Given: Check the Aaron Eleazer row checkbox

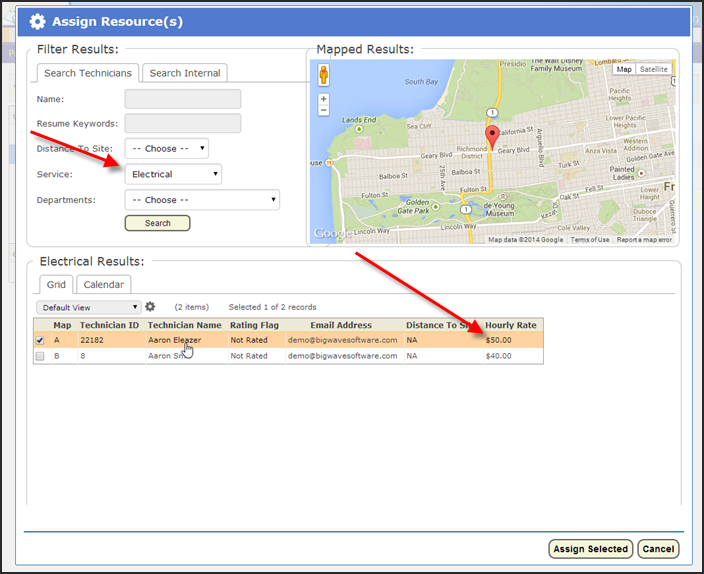Looking at the screenshot, I should [x=40, y=340].
